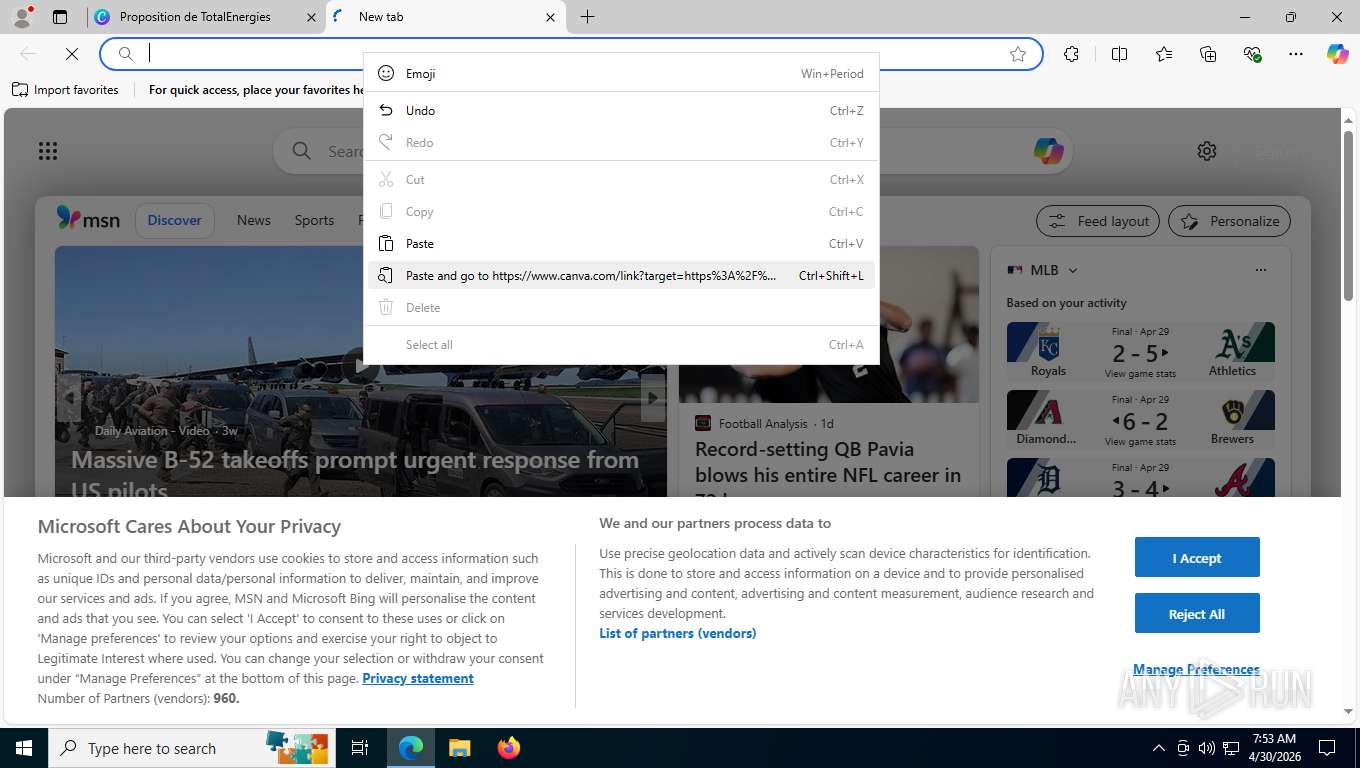Open File Explorer from the taskbar
1360x768 pixels.
pyautogui.click(x=459, y=748)
